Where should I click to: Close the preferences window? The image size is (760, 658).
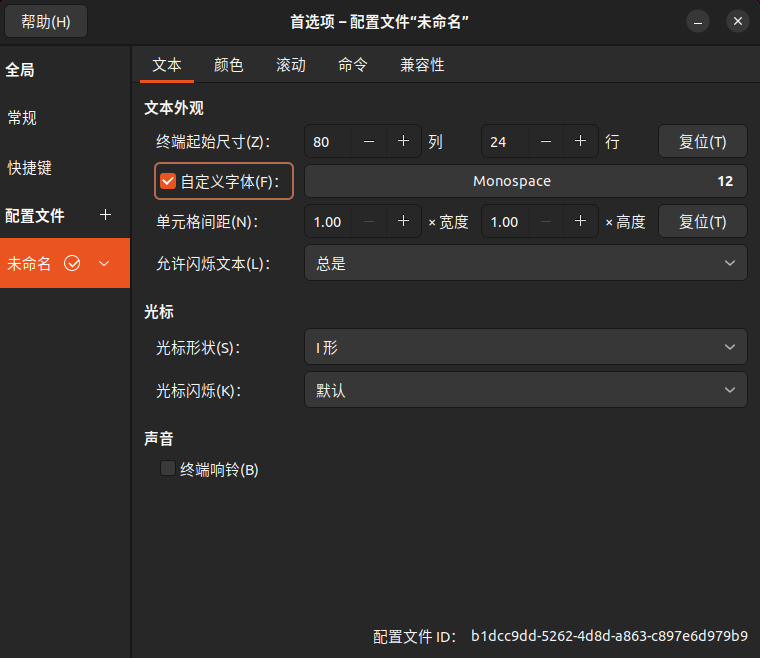click(x=738, y=21)
